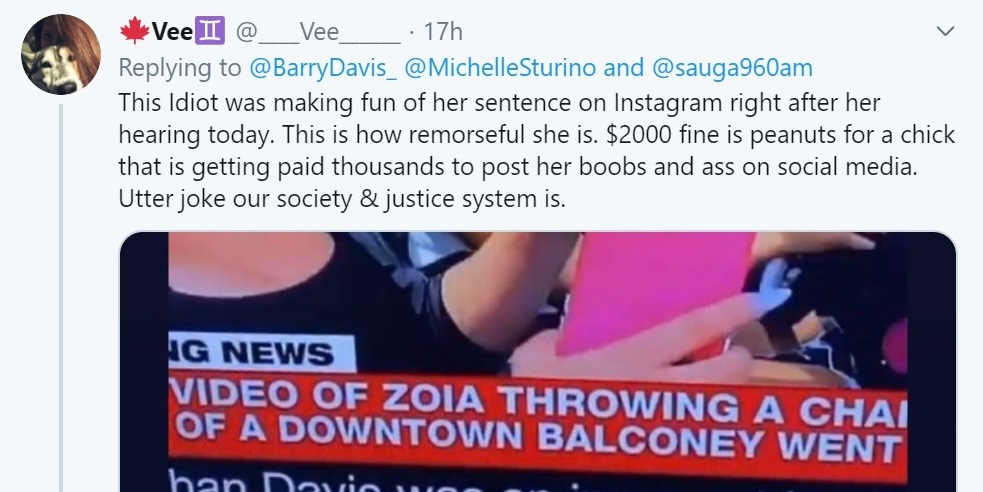Play the embedded news video
This screenshot has height=492, width=983.
537,362
